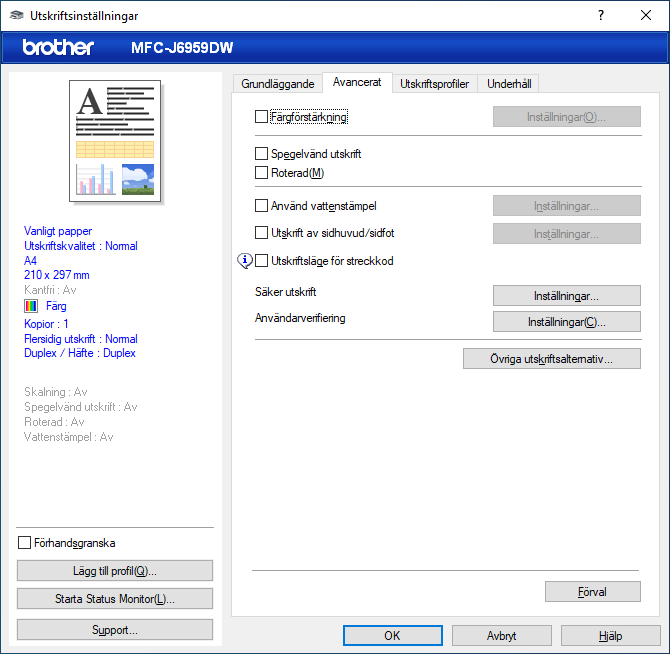Screen dimensions: 670x654
Task: Check Spegelvänd utskrift option
Action: tap(261, 153)
